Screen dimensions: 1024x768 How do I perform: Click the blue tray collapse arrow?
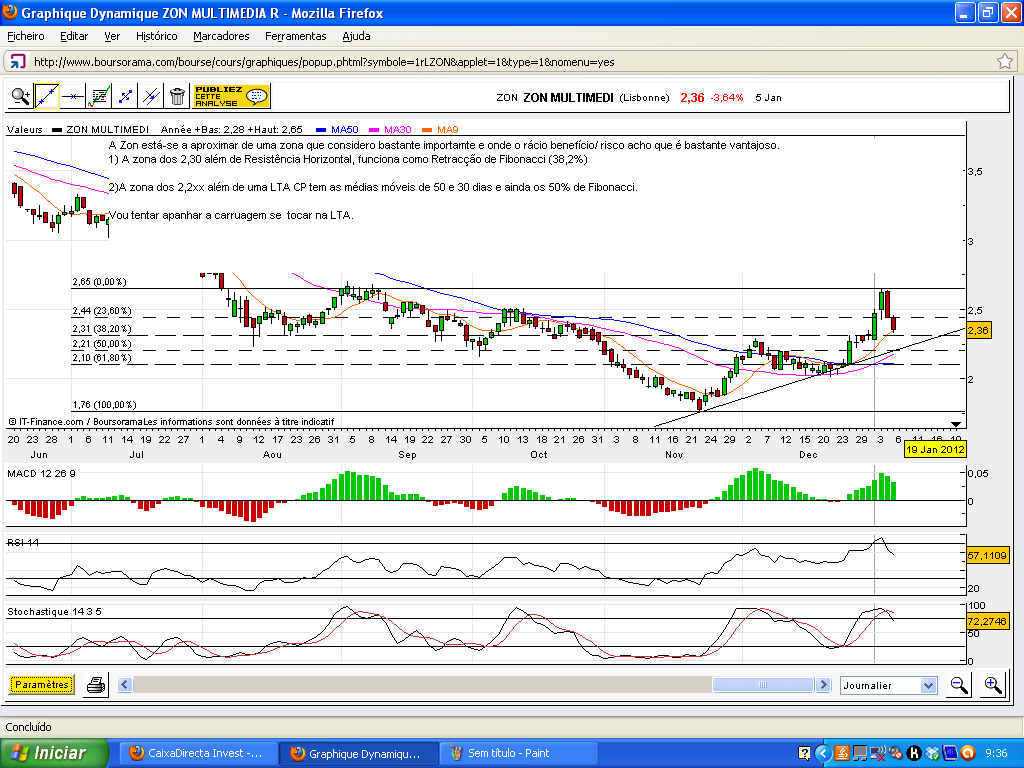[823, 754]
